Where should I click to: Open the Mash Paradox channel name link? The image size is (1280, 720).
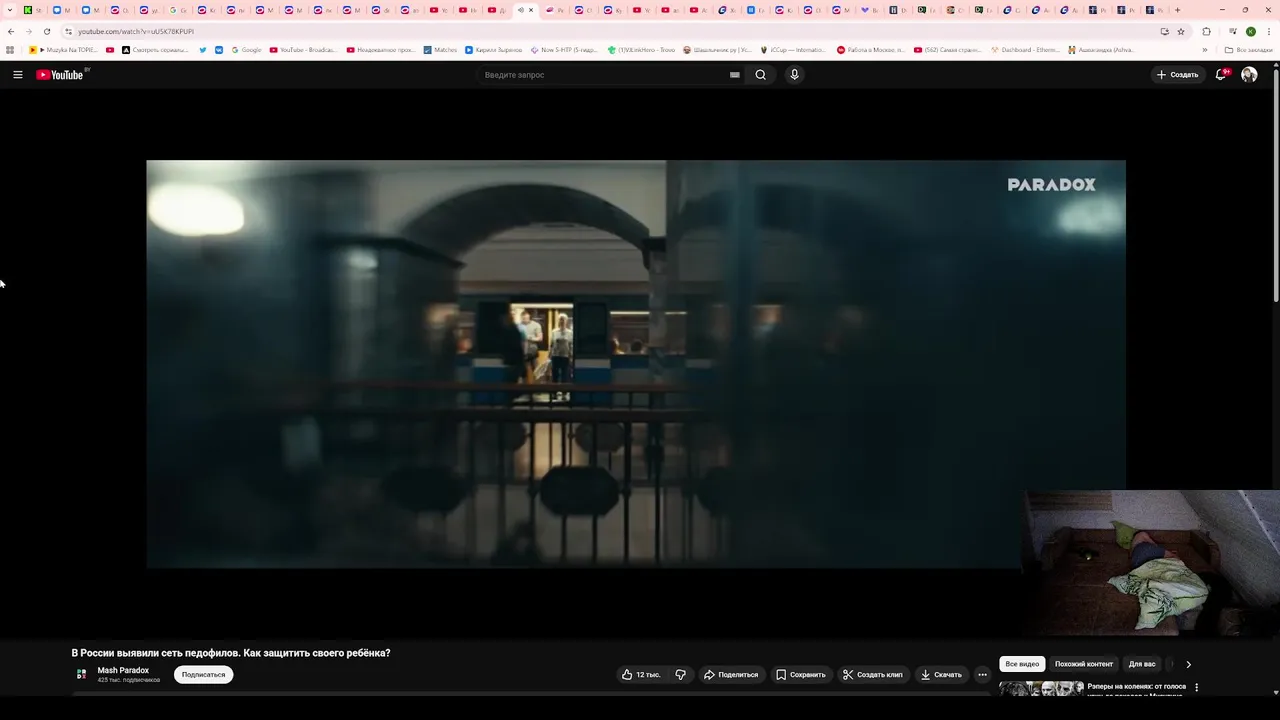[123, 670]
